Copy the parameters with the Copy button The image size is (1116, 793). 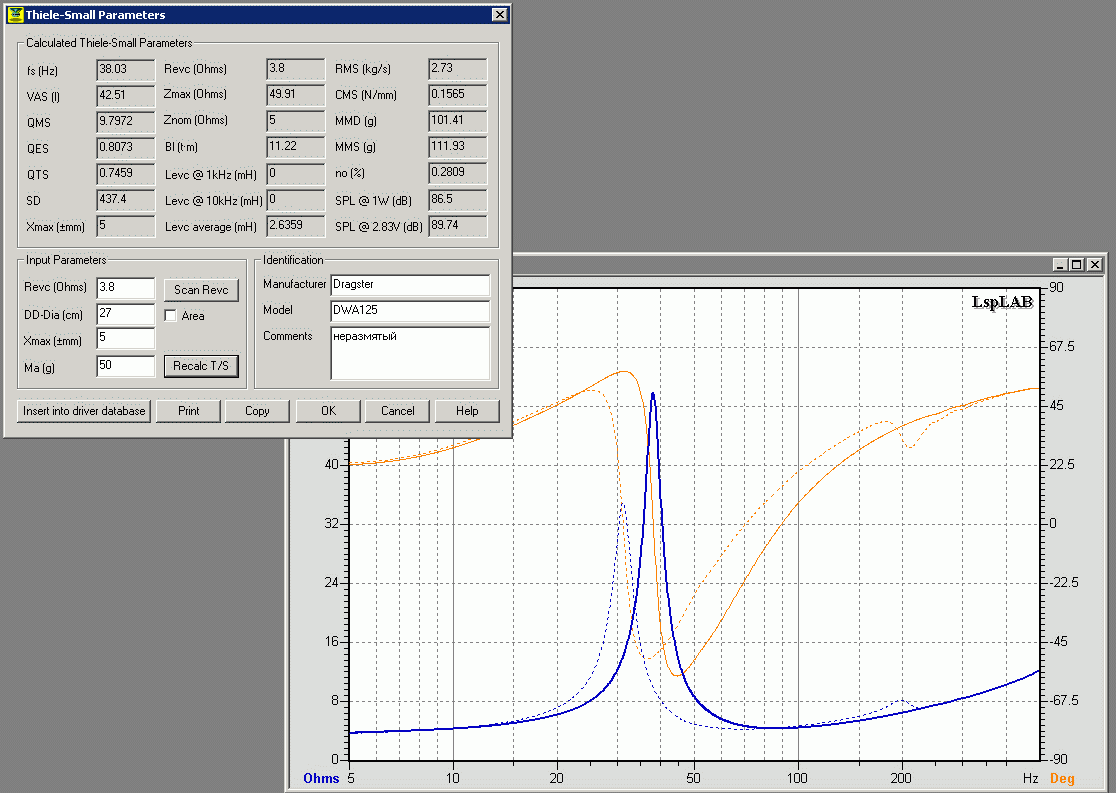click(x=257, y=411)
